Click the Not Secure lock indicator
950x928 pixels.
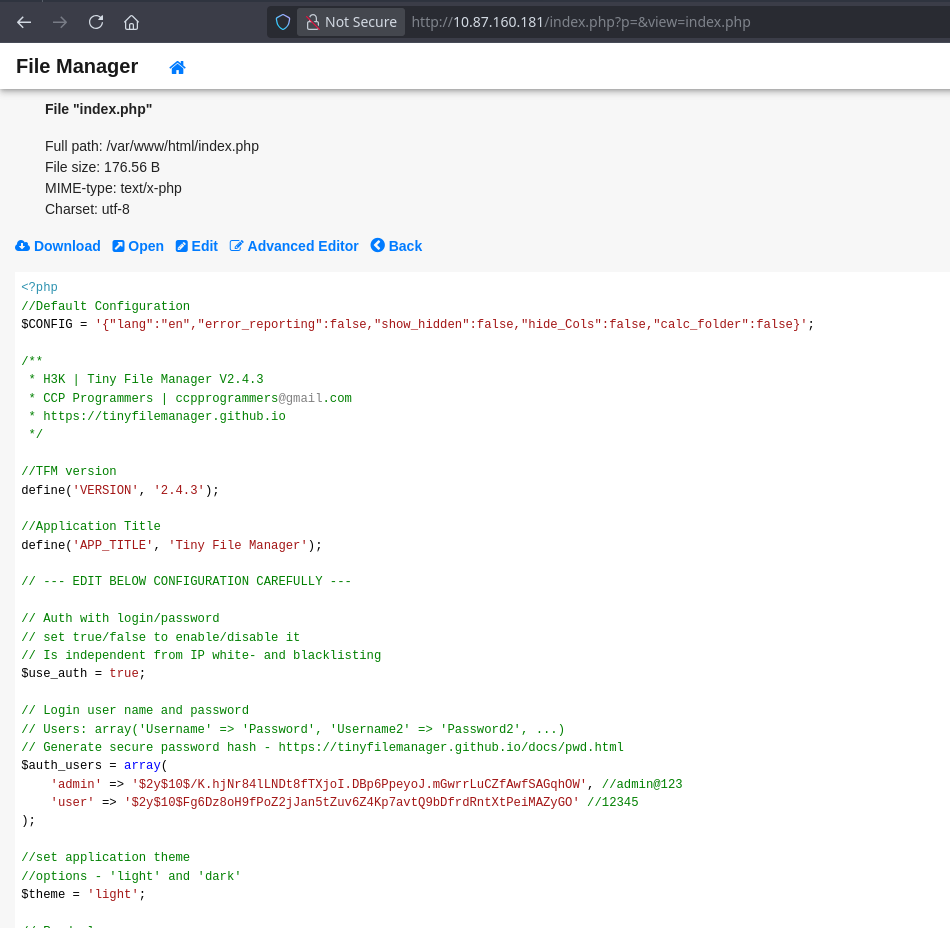click(351, 22)
